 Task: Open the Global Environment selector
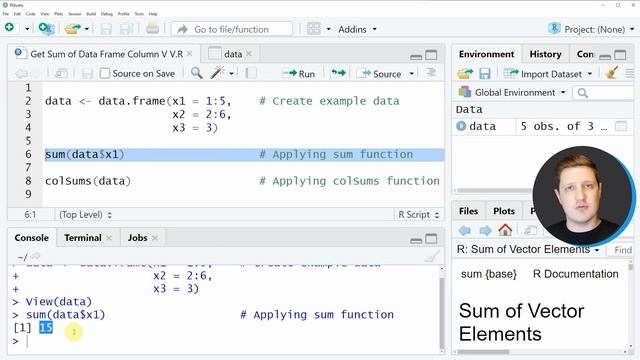(513, 93)
